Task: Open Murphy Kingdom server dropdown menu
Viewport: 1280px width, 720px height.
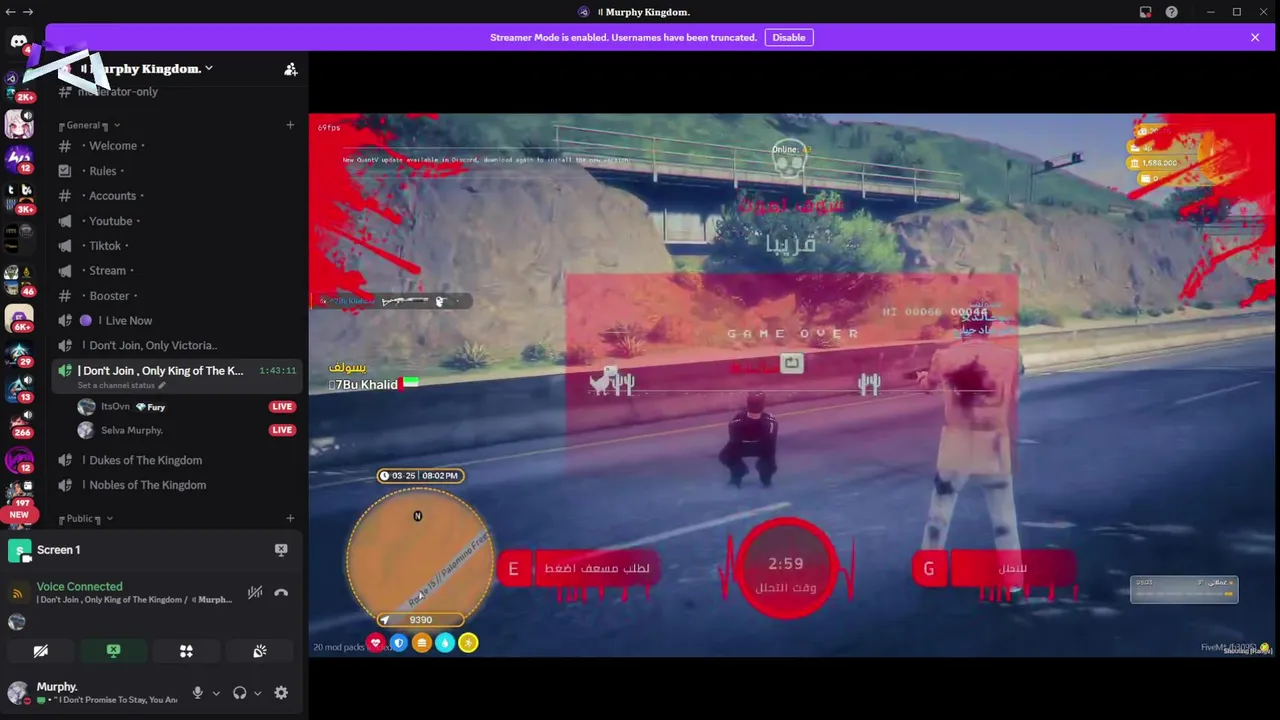Action: tap(146, 69)
